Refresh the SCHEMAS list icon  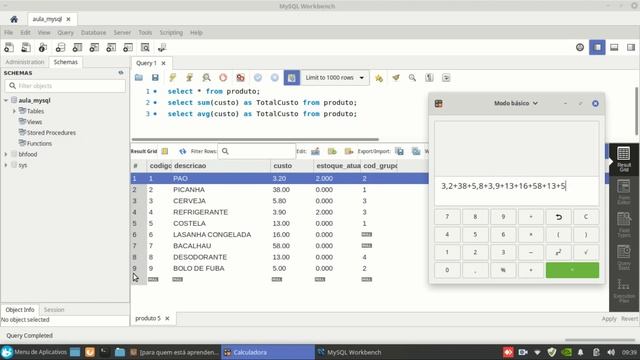pos(121,73)
